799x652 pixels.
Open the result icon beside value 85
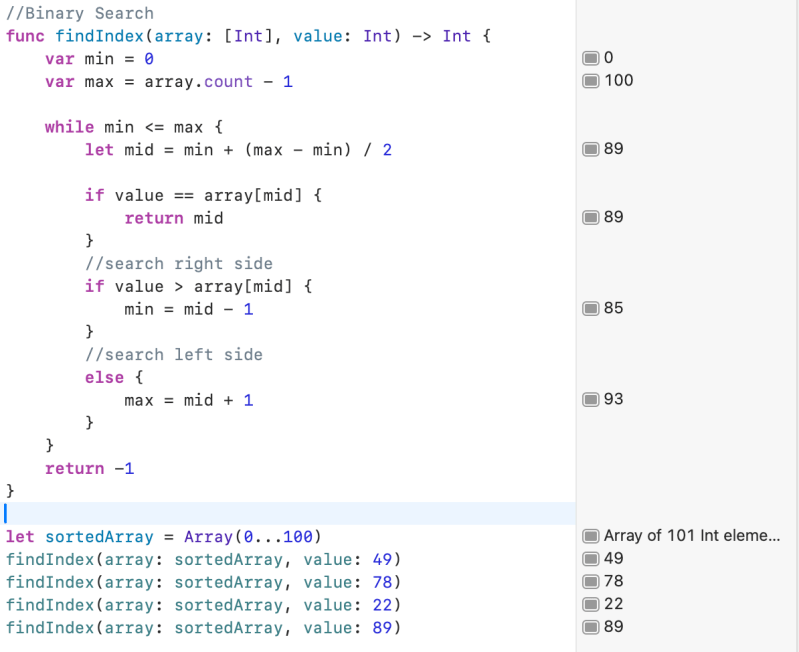(x=590, y=309)
